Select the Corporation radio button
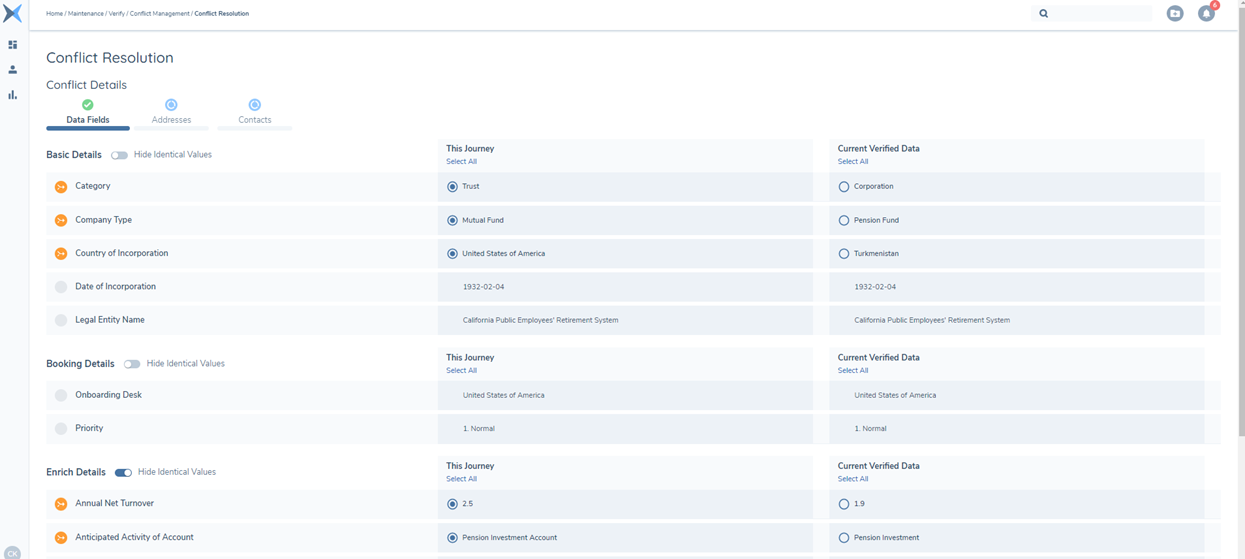This screenshot has height=559, width=1245. pyautogui.click(x=844, y=187)
